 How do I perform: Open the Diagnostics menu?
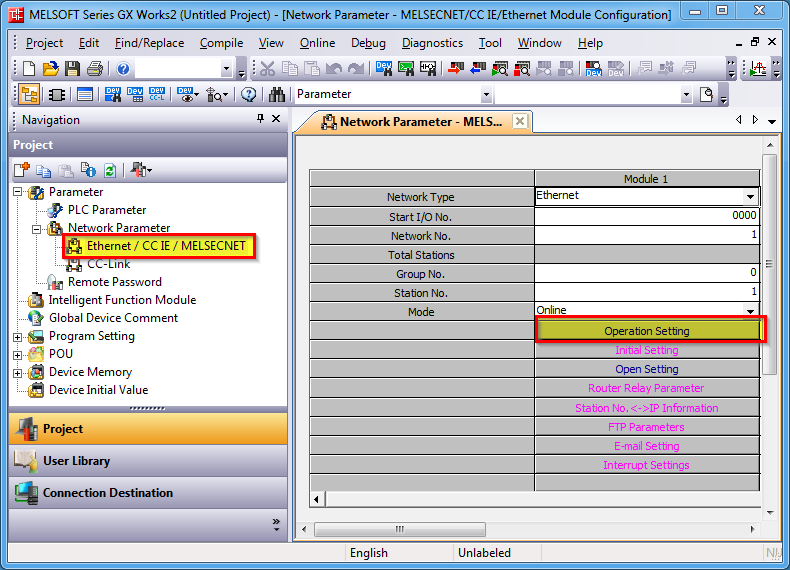[432, 43]
